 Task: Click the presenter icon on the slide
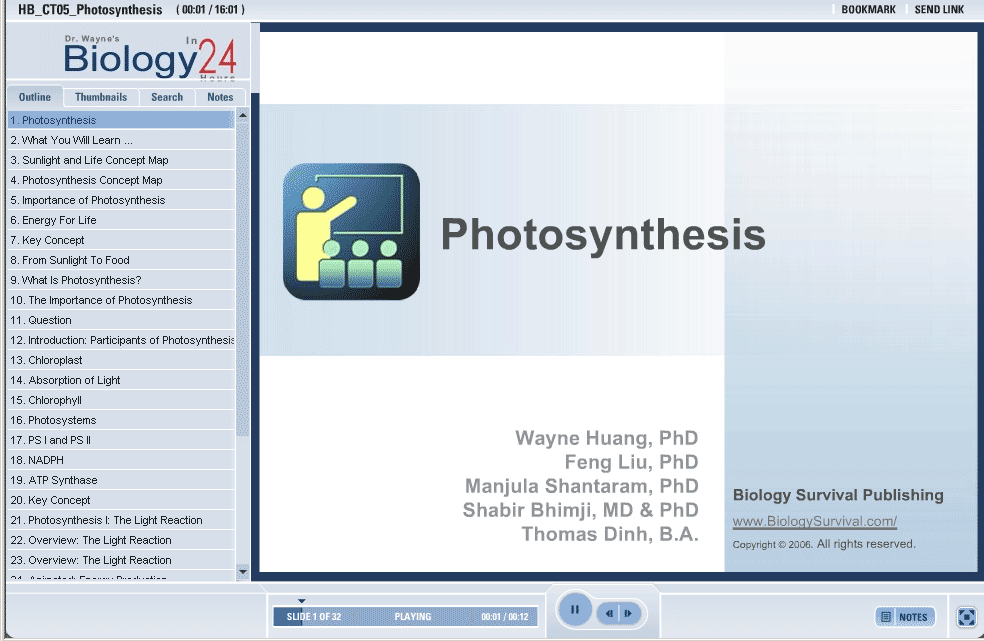tap(351, 231)
